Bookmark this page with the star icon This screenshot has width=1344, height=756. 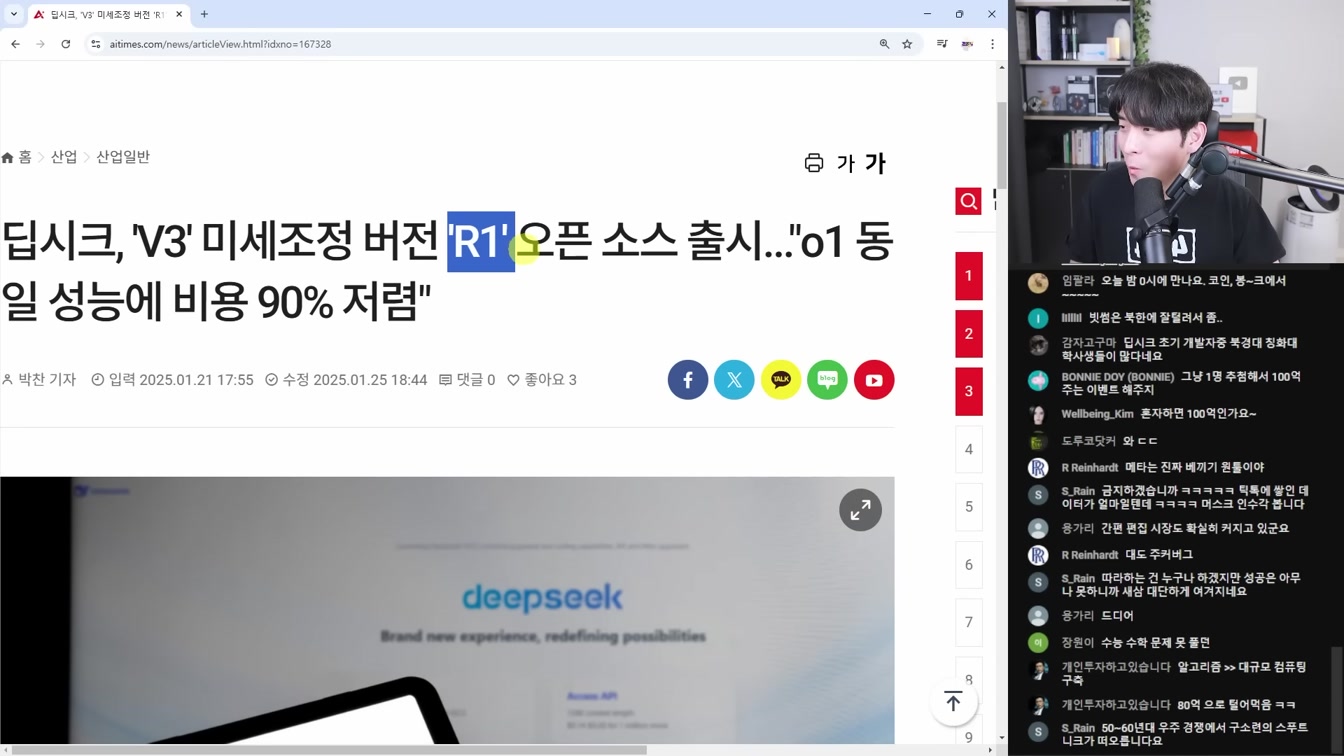click(x=907, y=44)
